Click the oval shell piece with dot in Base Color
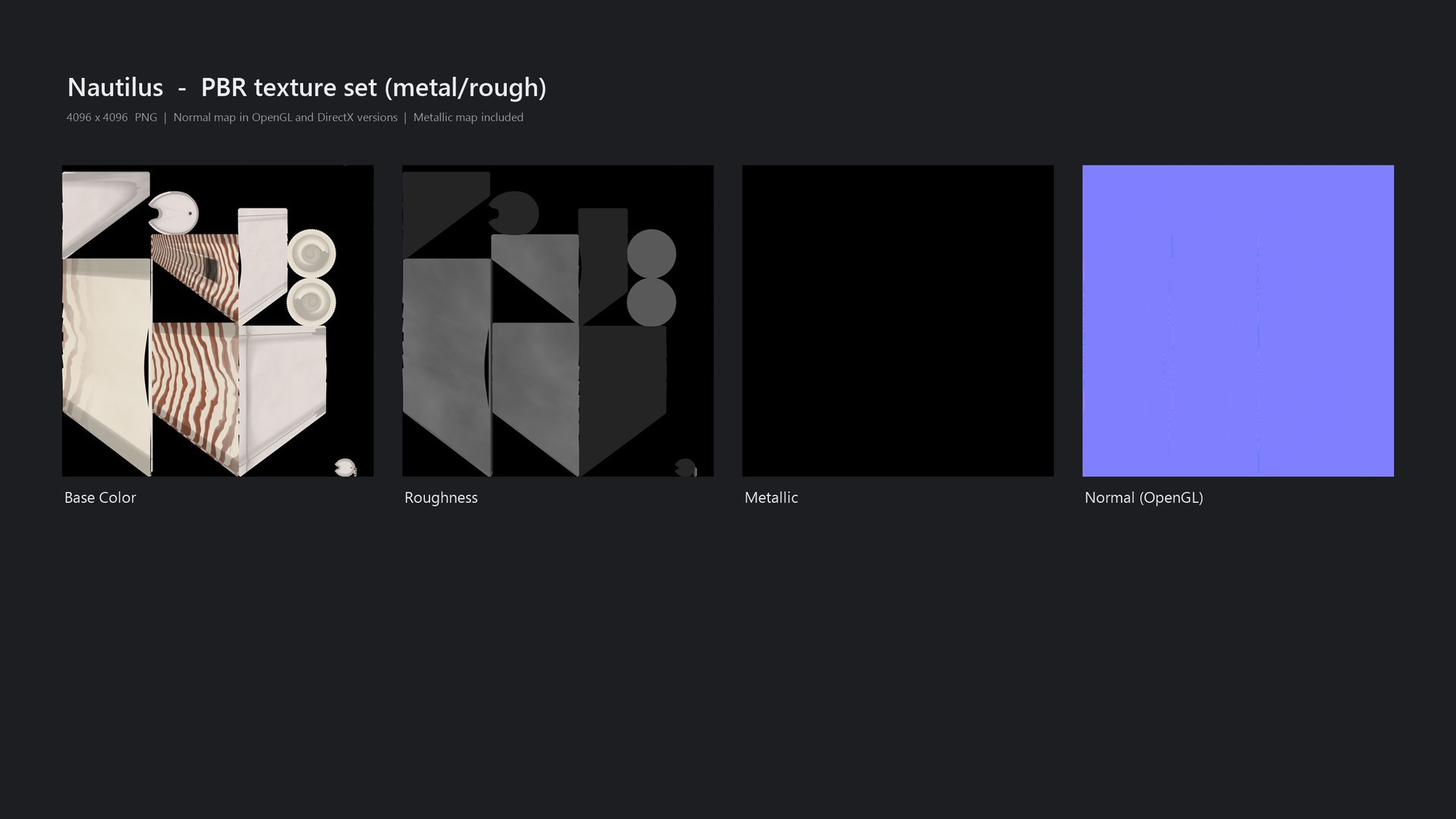Screen dimensions: 1456x819 pos(174,212)
